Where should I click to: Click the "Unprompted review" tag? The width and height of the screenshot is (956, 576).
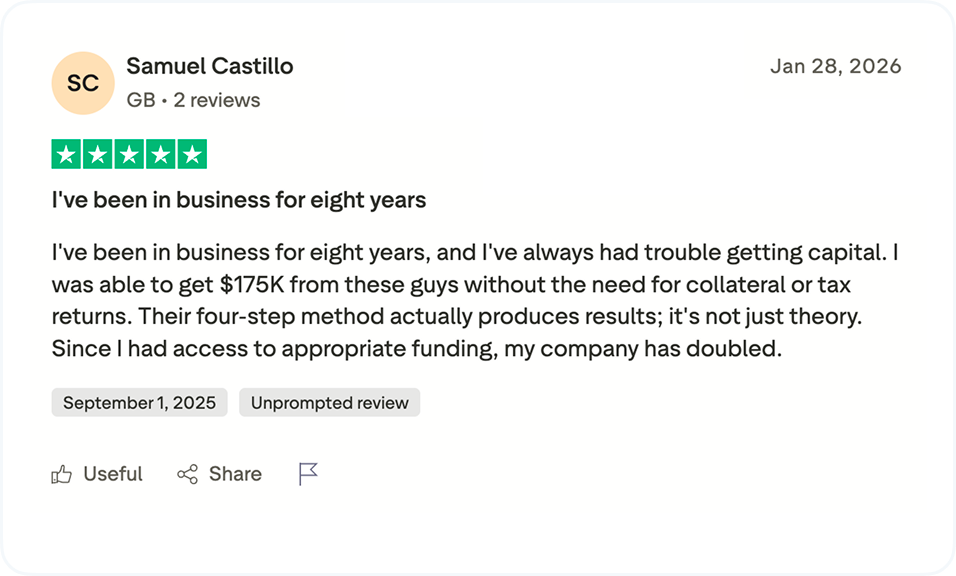pyautogui.click(x=330, y=403)
